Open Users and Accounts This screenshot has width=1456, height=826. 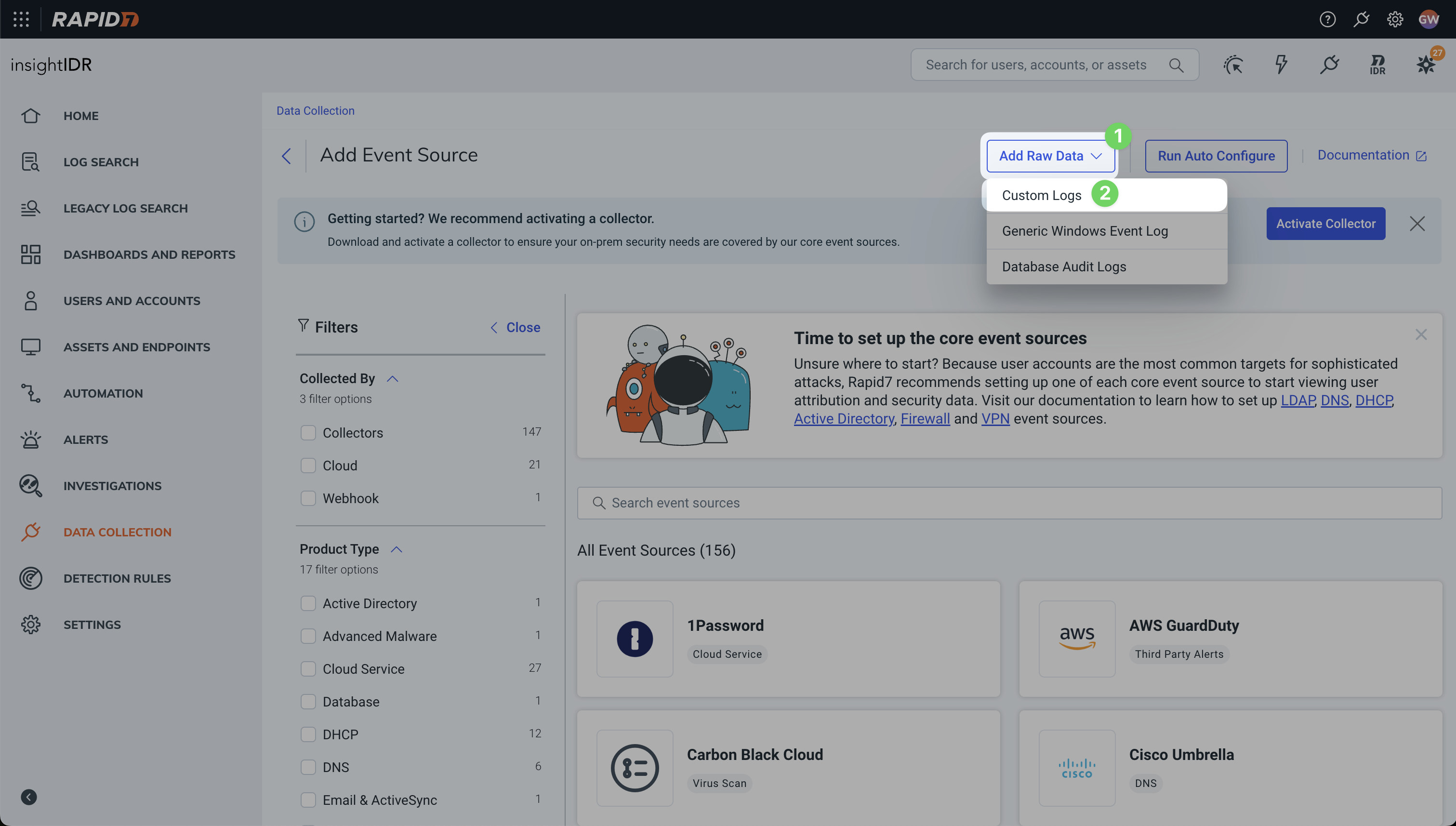click(x=132, y=301)
